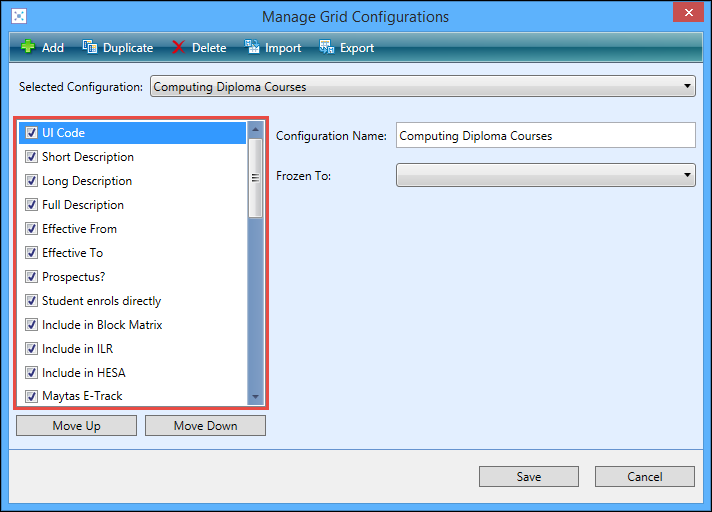Click the Import grid icon
712x512 pixels.
pyautogui.click(x=252, y=46)
